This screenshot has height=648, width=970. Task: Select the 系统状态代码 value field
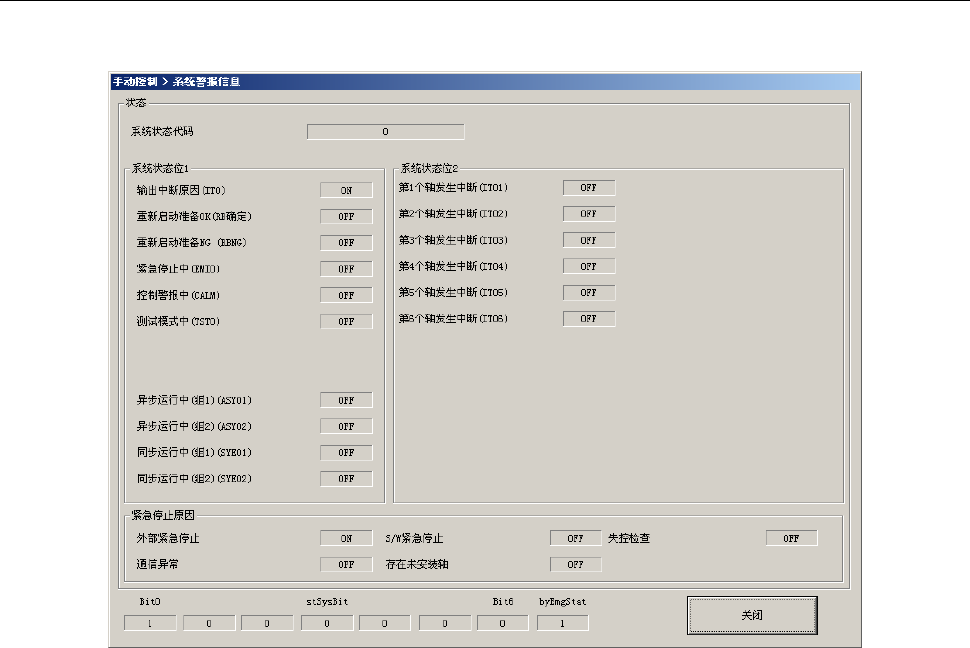[x=385, y=132]
